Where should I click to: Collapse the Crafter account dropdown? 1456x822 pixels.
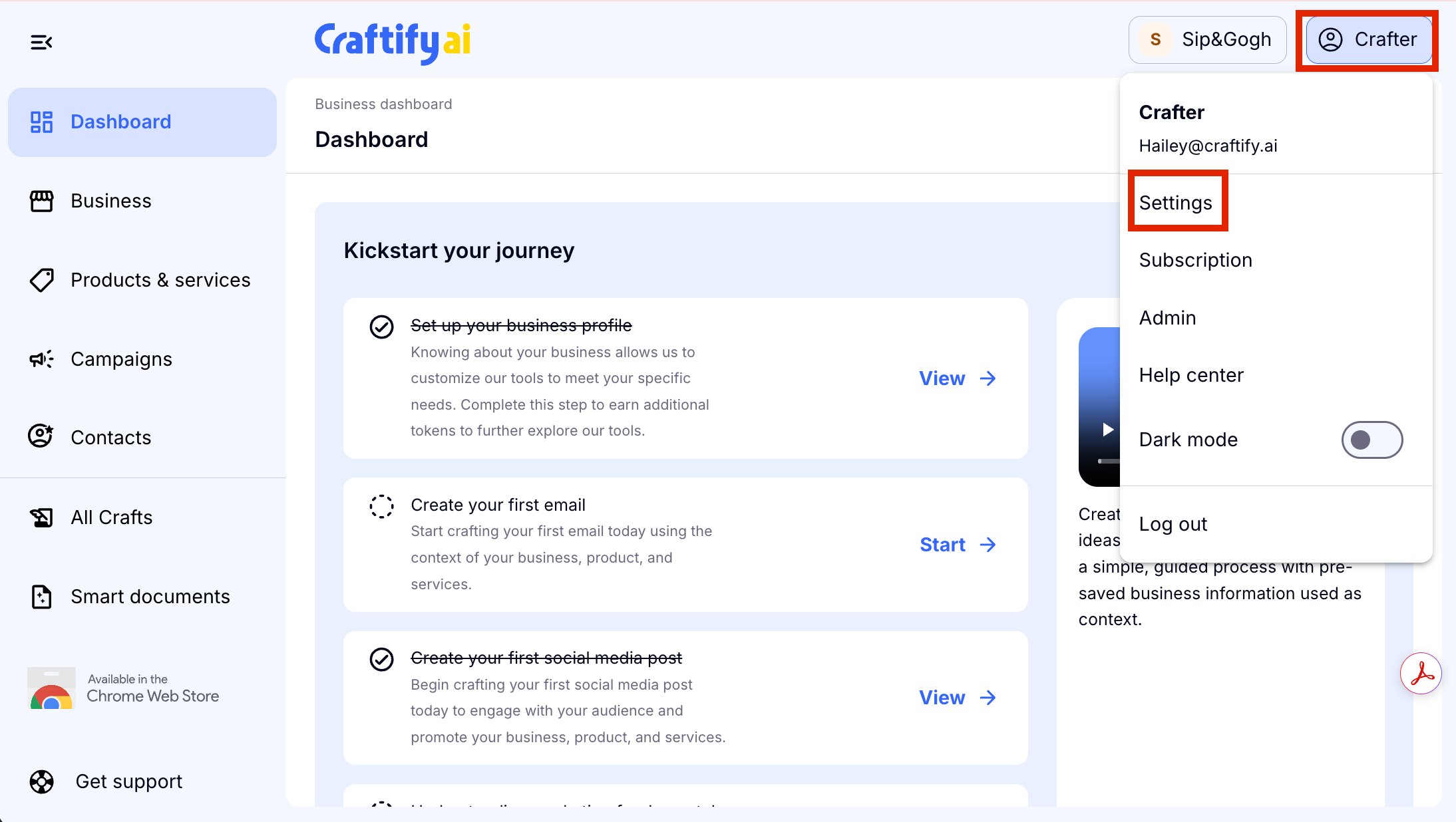coord(1369,40)
